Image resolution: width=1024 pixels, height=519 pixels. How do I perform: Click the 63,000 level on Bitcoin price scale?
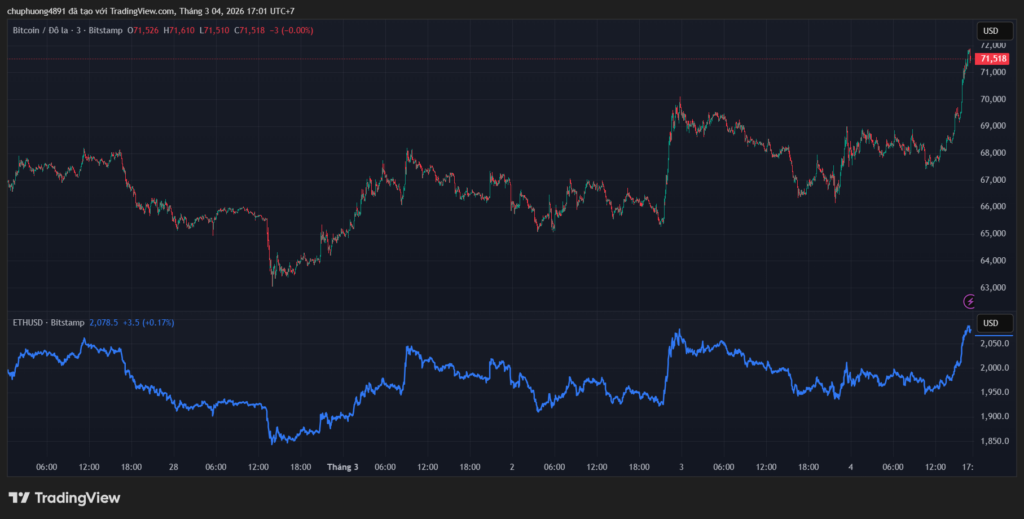(993, 287)
